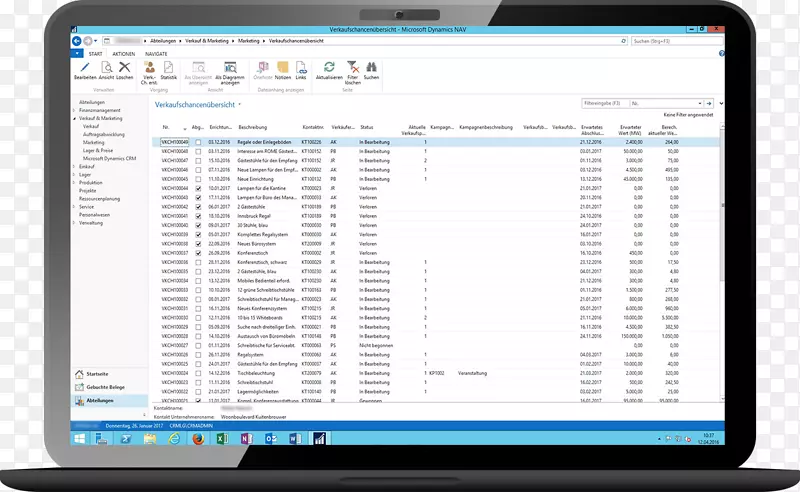800x492 pixels.
Task: Click Dynamics NAV taskbar chart icon
Action: [x=320, y=438]
